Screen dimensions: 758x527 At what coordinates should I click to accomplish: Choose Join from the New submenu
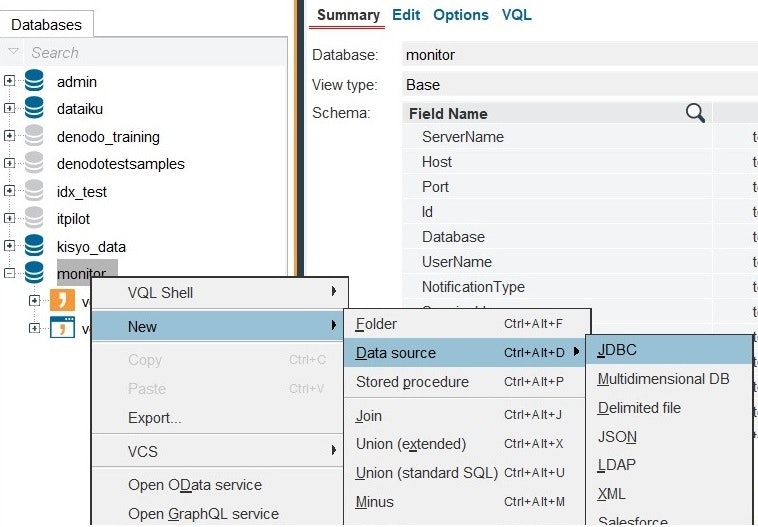465,415
